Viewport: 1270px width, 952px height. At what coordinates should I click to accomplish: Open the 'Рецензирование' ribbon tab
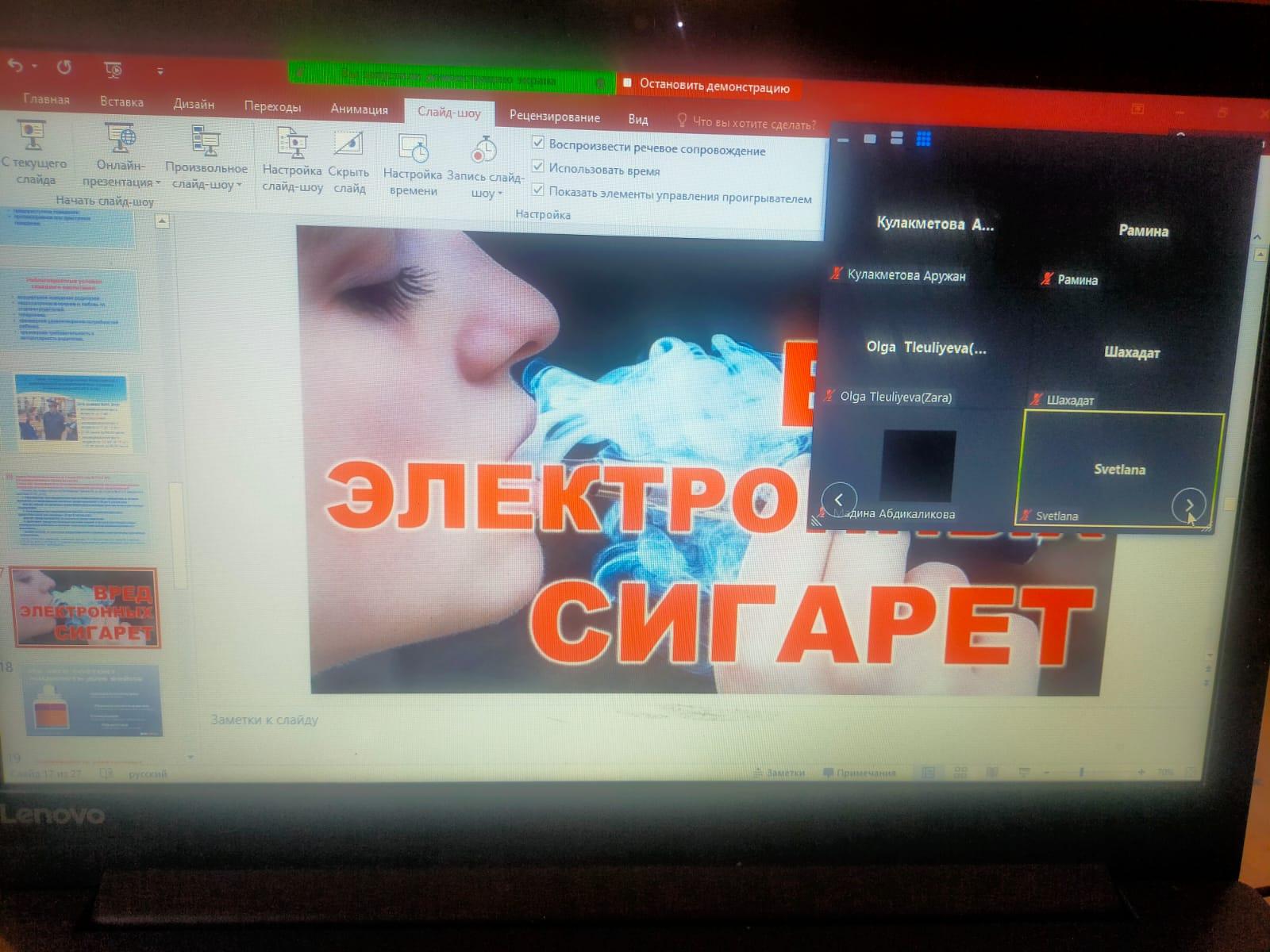(554, 117)
